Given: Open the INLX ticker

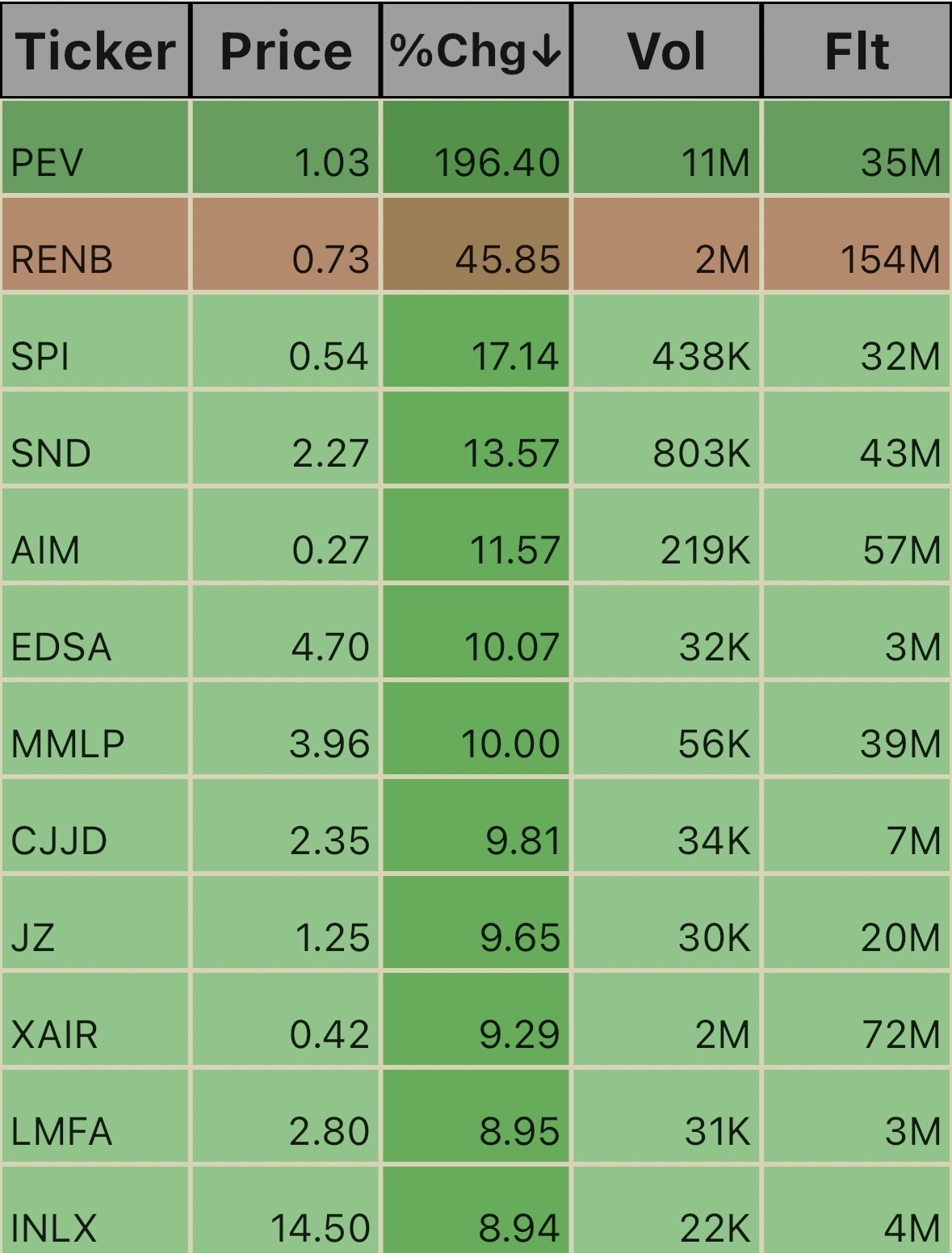Looking at the screenshot, I should [x=54, y=1228].
